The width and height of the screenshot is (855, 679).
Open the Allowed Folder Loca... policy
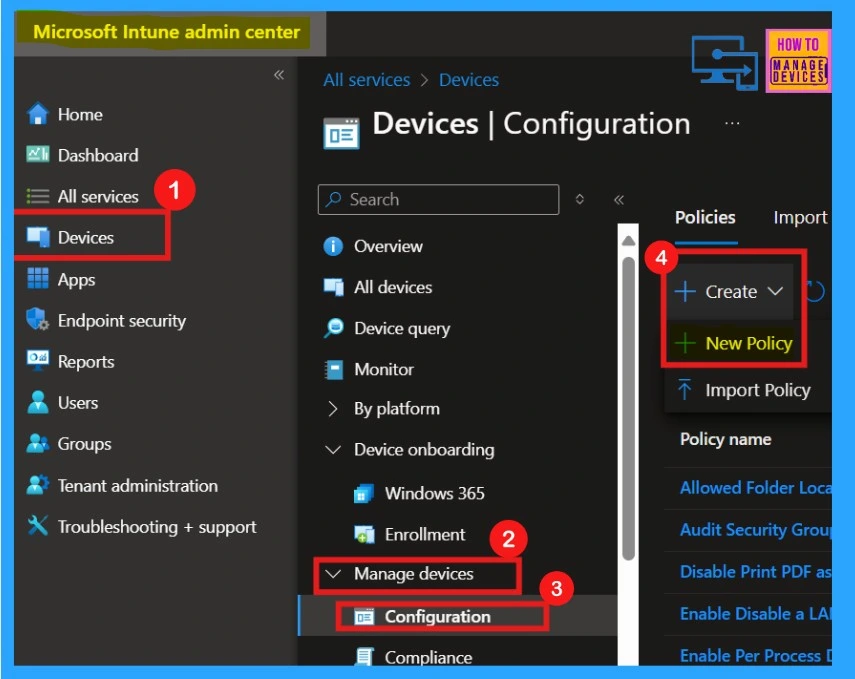pyautogui.click(x=755, y=487)
